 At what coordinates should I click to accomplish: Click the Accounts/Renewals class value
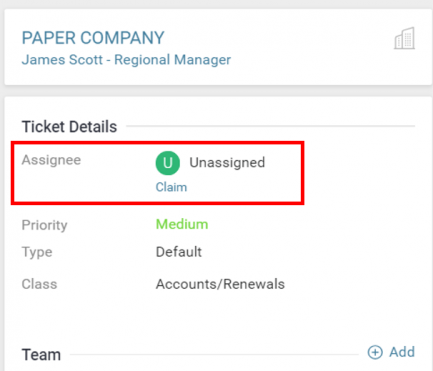tap(220, 284)
